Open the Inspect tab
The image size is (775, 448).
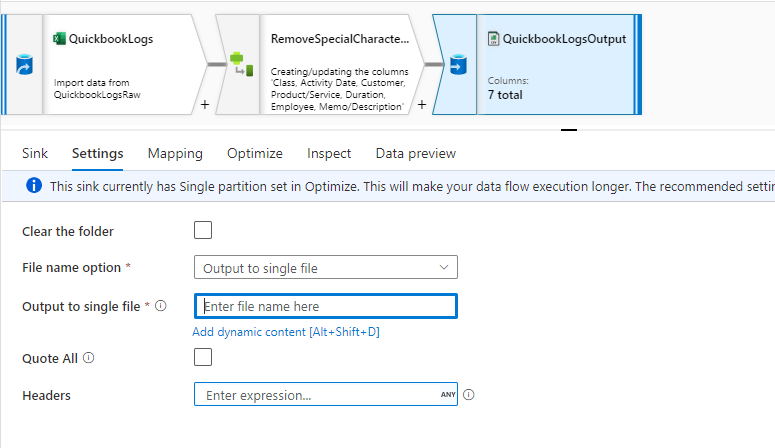pos(329,153)
